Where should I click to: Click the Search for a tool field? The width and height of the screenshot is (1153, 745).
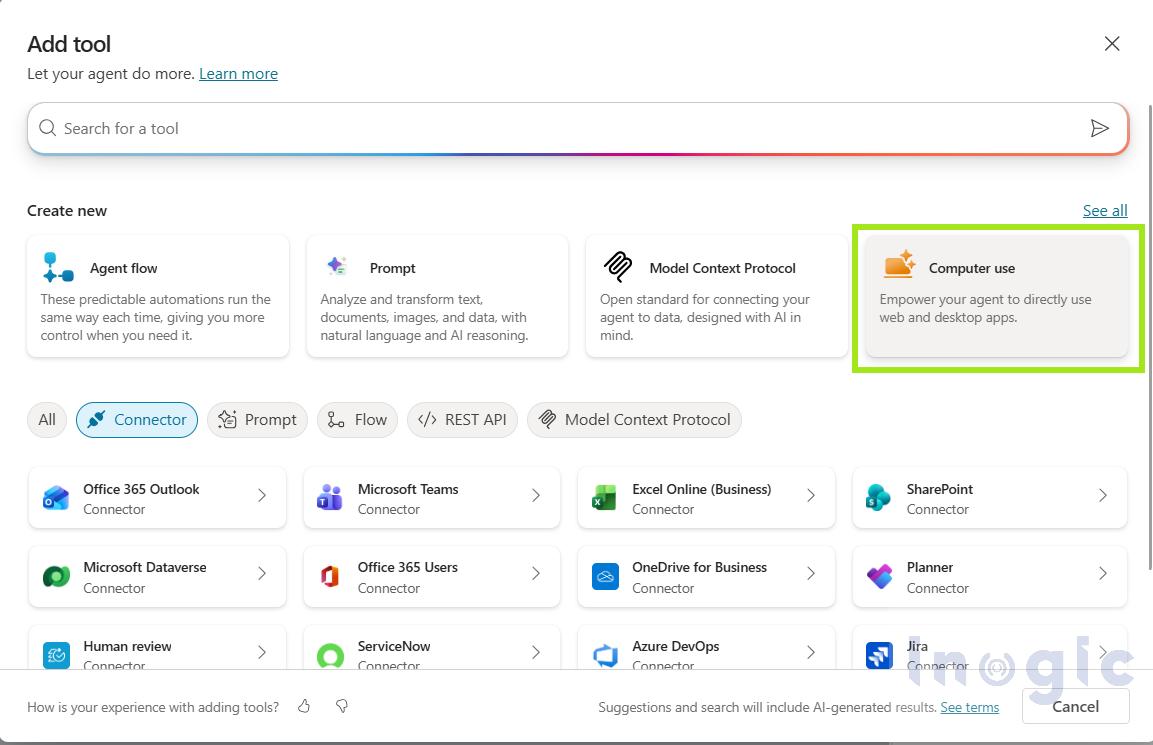(577, 128)
